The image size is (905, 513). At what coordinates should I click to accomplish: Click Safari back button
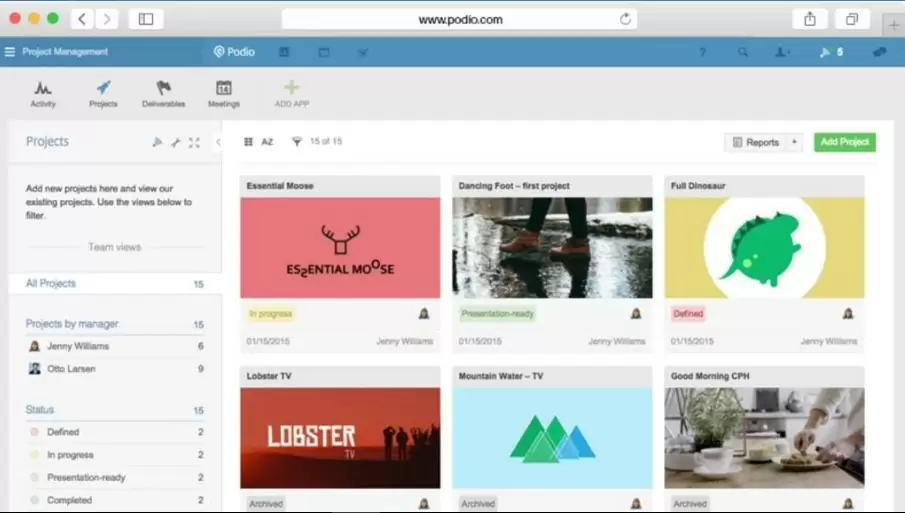pos(82,19)
